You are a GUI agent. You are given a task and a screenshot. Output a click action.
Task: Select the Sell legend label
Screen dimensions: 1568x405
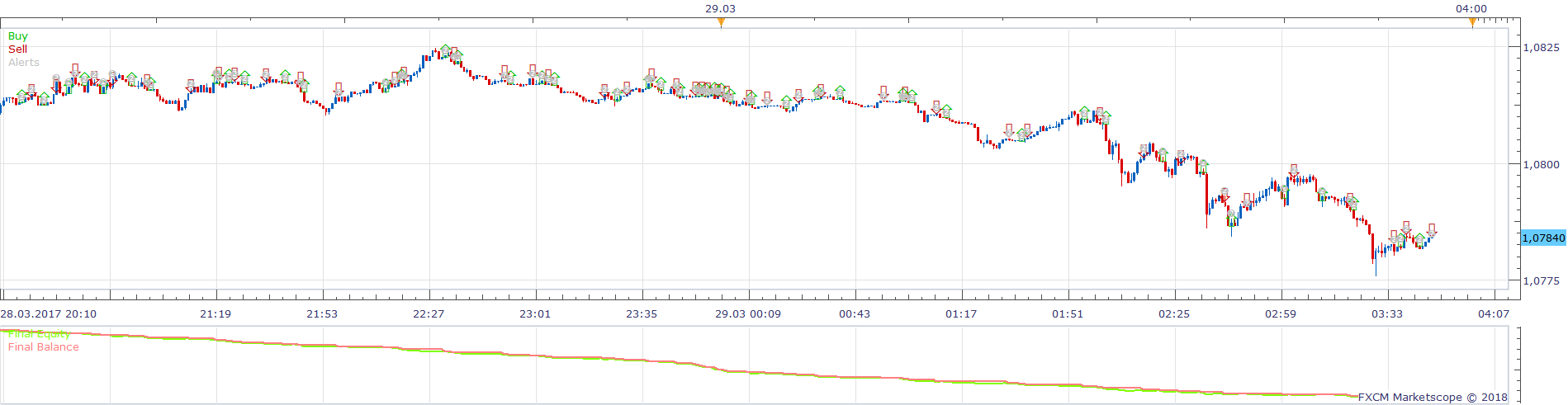pyautogui.click(x=18, y=49)
